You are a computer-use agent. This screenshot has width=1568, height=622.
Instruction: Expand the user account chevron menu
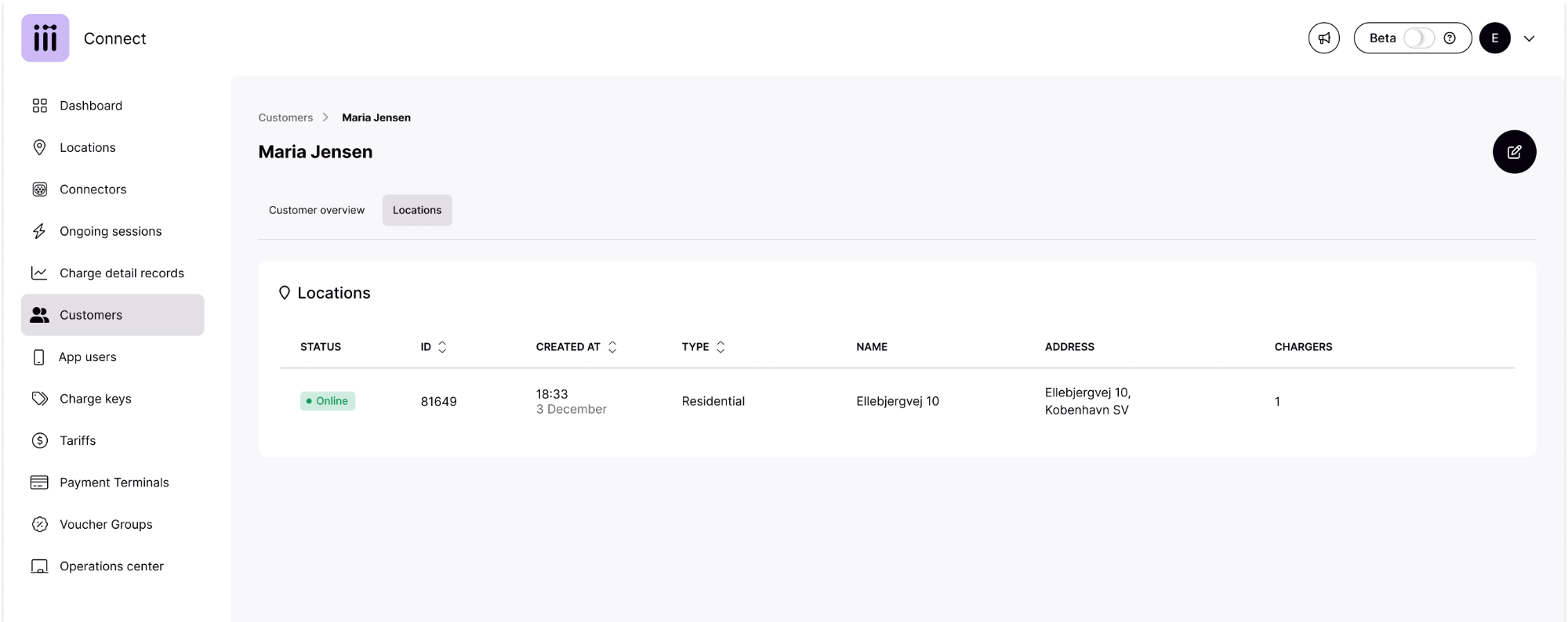[x=1529, y=38]
